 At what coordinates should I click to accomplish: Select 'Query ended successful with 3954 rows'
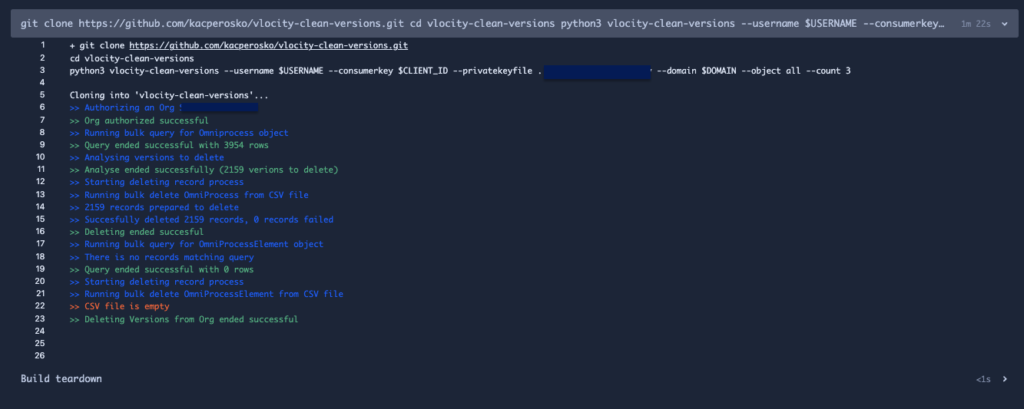pyautogui.click(x=169, y=145)
